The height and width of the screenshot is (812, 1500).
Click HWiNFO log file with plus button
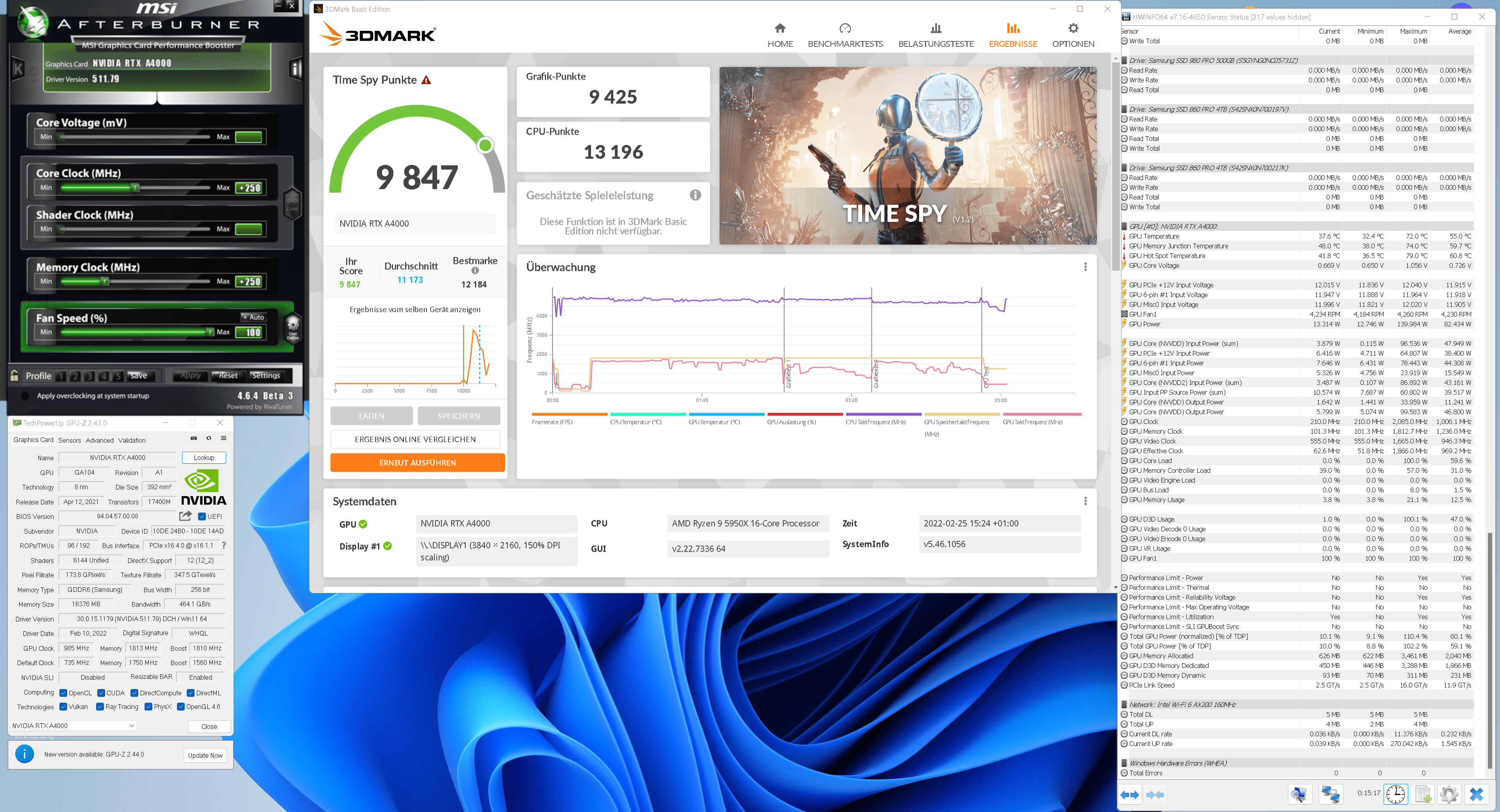coord(1423,794)
